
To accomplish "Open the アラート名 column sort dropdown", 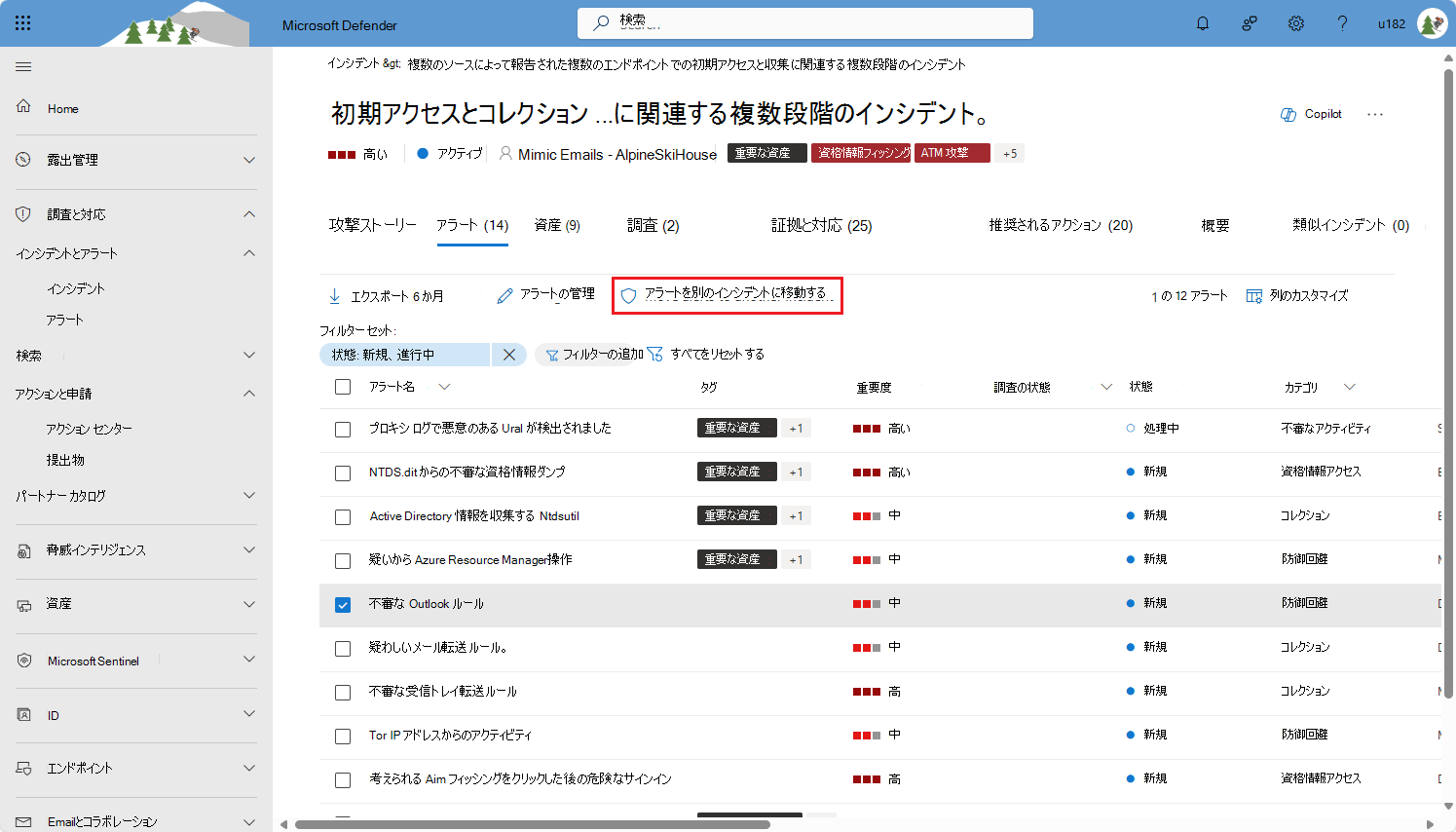I will [x=444, y=387].
